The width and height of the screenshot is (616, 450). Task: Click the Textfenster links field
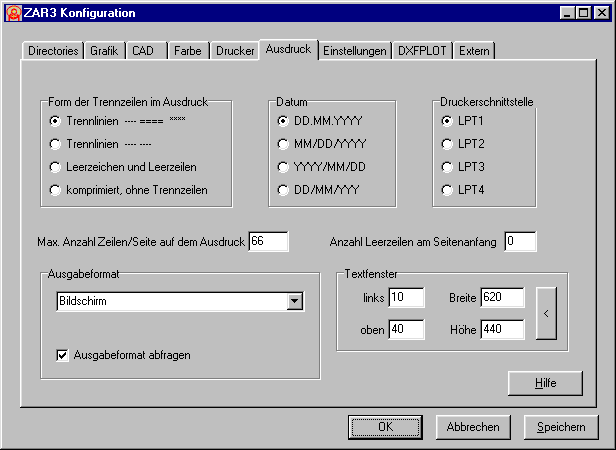(406, 298)
